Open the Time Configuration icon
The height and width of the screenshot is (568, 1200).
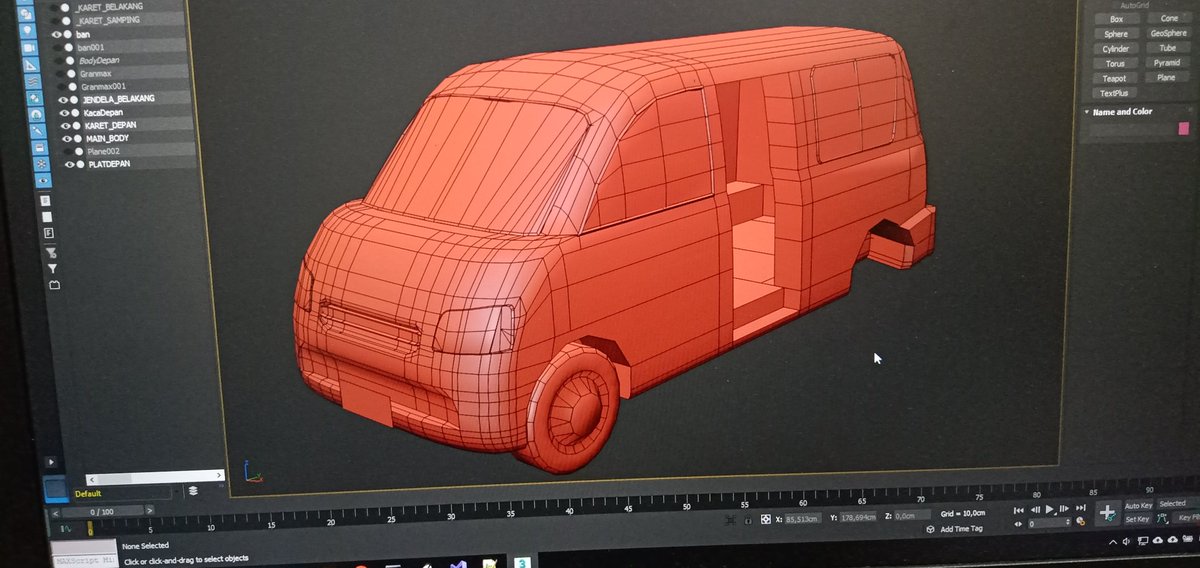click(1080, 522)
